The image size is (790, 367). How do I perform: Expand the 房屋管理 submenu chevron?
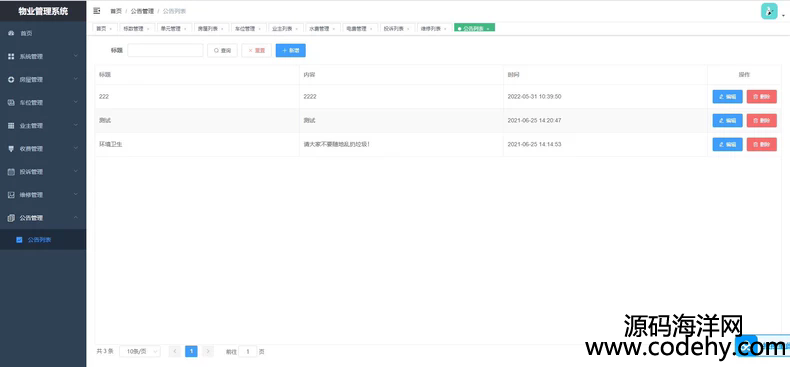(x=76, y=79)
